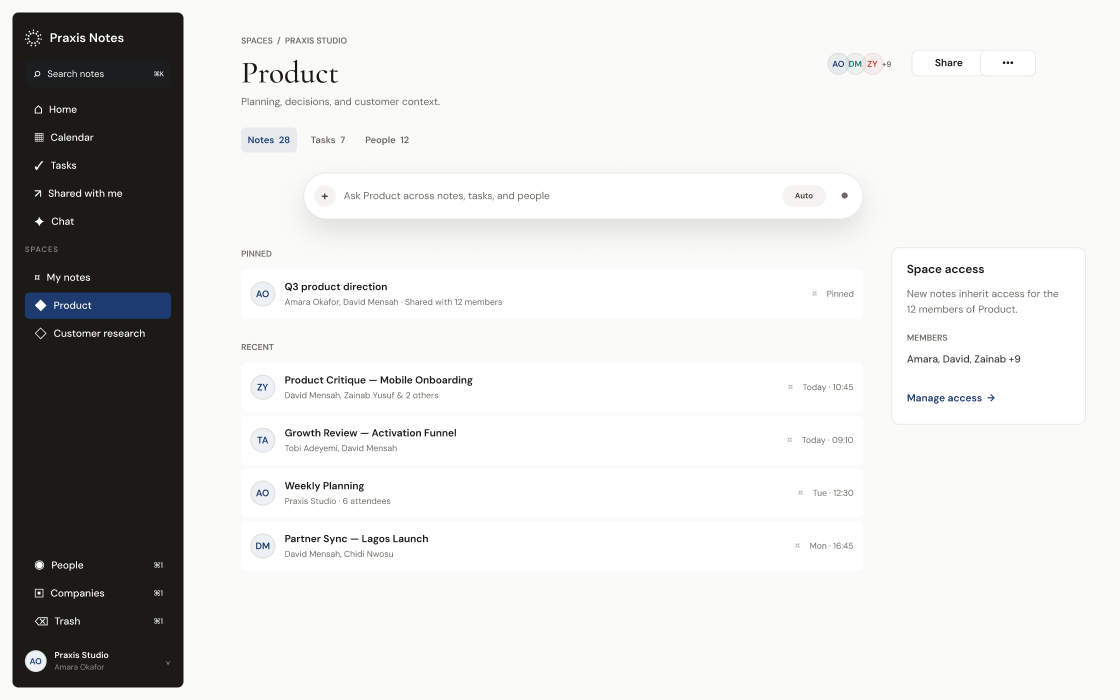Image resolution: width=1120 pixels, height=700 pixels.
Task: Click the arrow next to Manage access
Action: [x=991, y=398]
